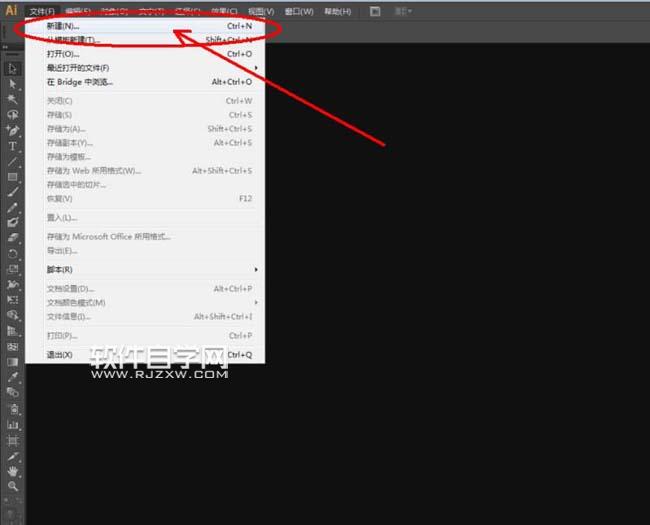Open the workspace switcher dropdown

403,11
